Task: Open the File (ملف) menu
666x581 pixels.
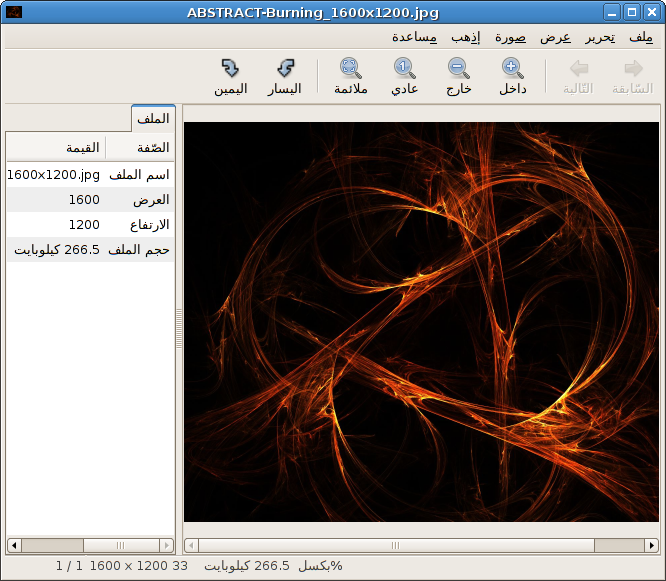Action: pyautogui.click(x=641, y=37)
